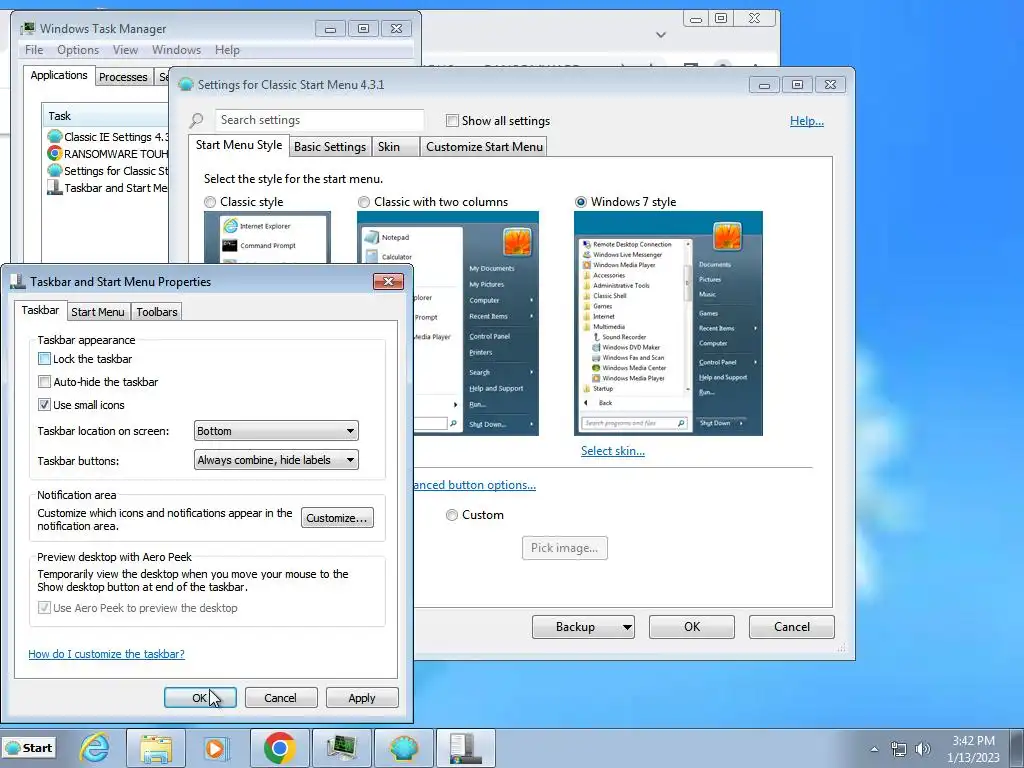1024x768 pixels.
Task: Open Internet Explorer from the taskbar
Action: 95,747
